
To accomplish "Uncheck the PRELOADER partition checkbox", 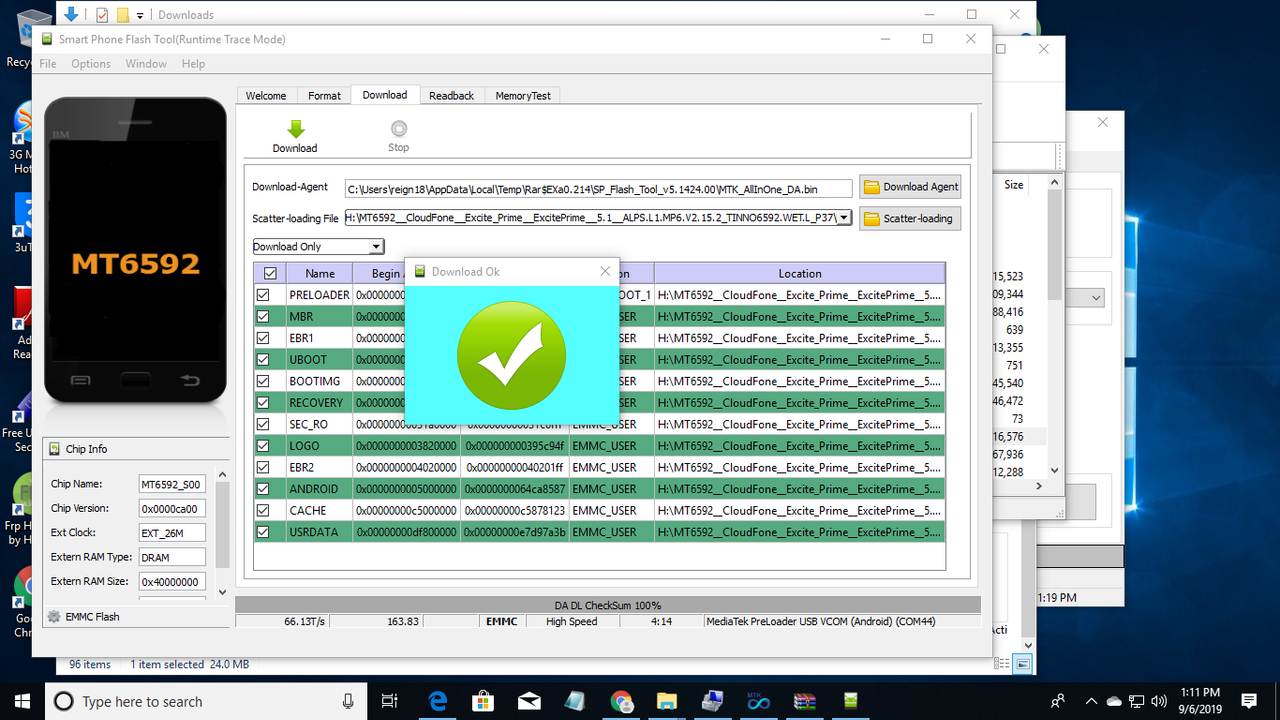I will point(263,295).
